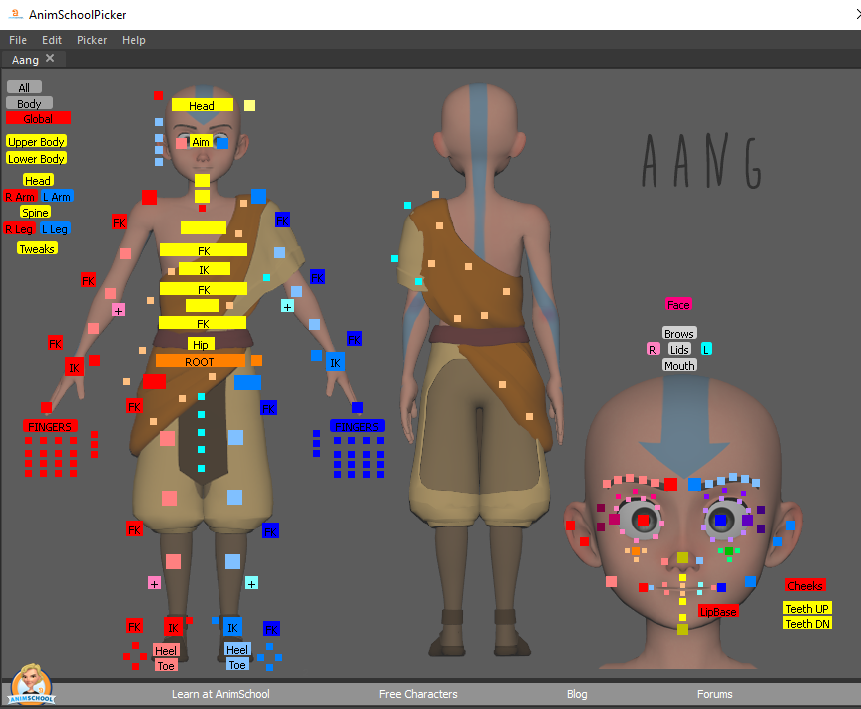The height and width of the screenshot is (709, 861).
Task: Click cyan plus control near left knee
Action: coord(251,583)
